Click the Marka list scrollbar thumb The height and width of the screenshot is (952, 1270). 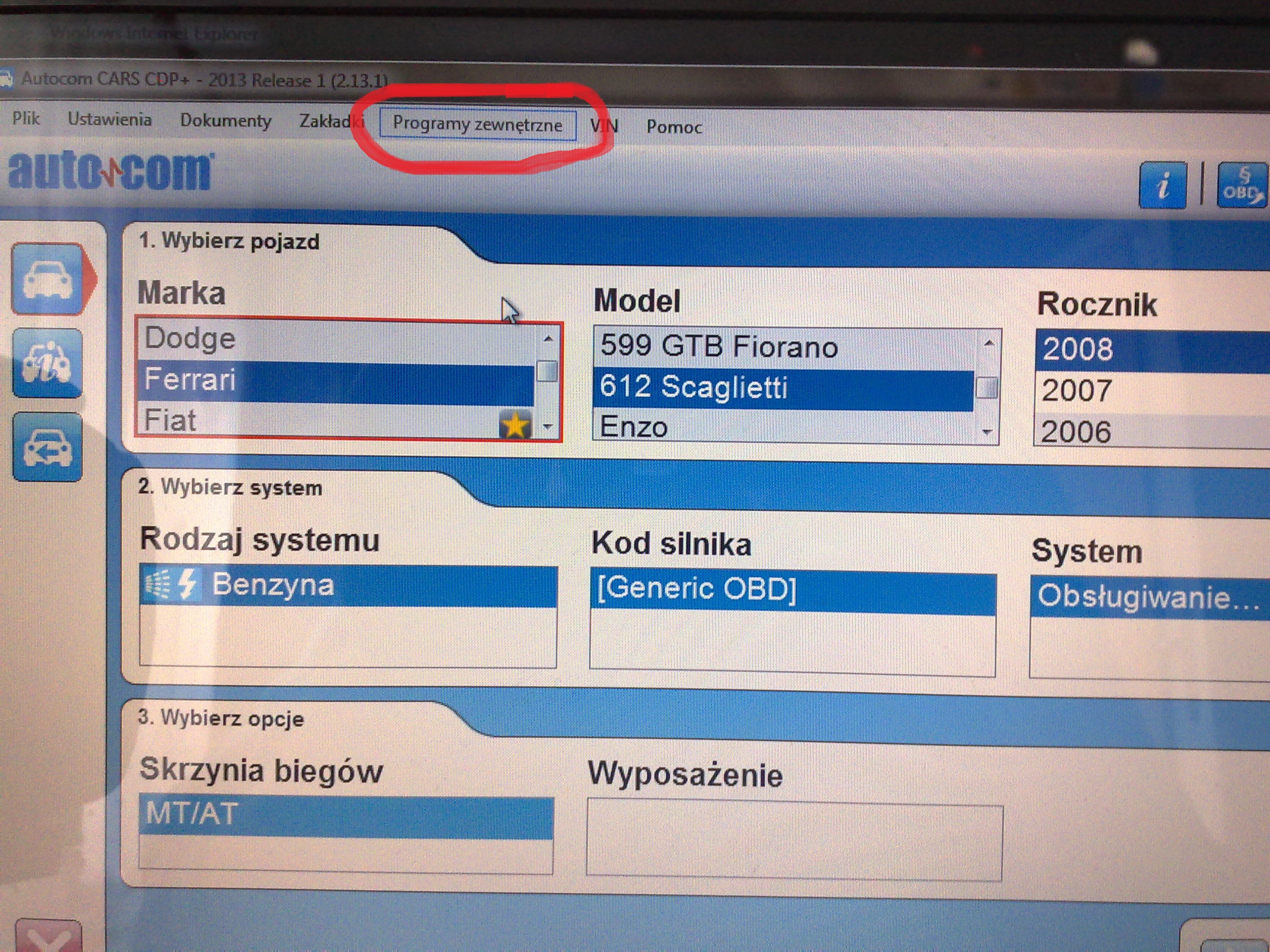point(548,371)
